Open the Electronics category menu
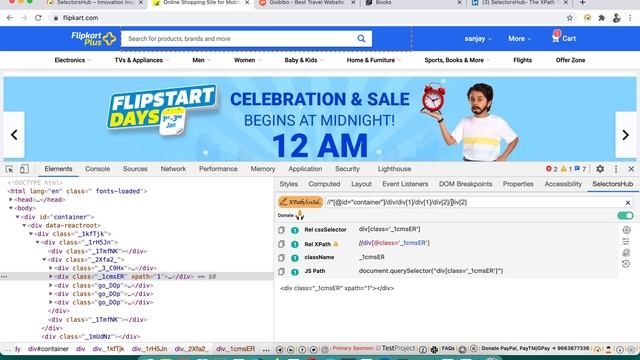The width and height of the screenshot is (640, 360). (72, 60)
